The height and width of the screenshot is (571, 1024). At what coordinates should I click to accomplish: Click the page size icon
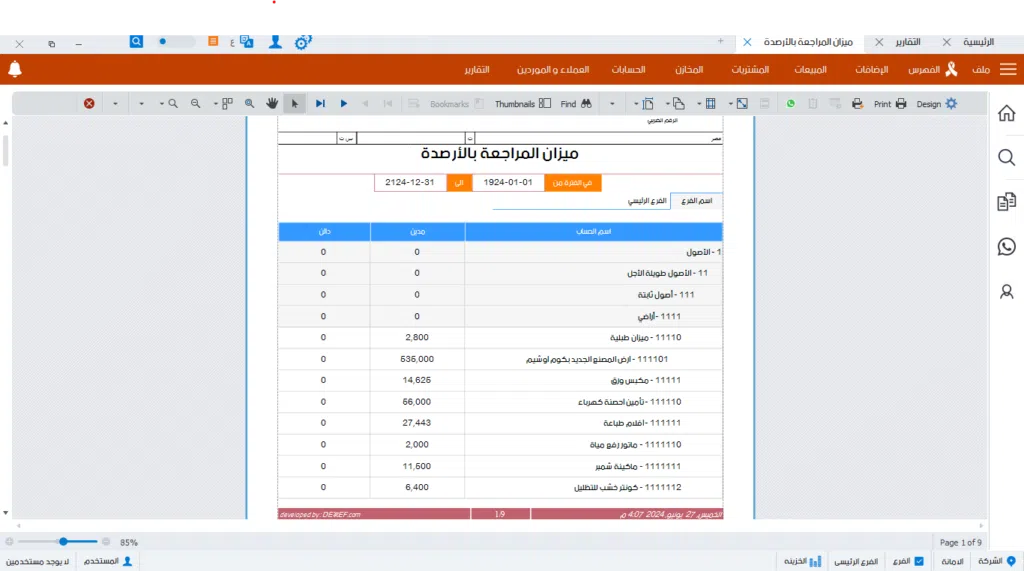648,103
